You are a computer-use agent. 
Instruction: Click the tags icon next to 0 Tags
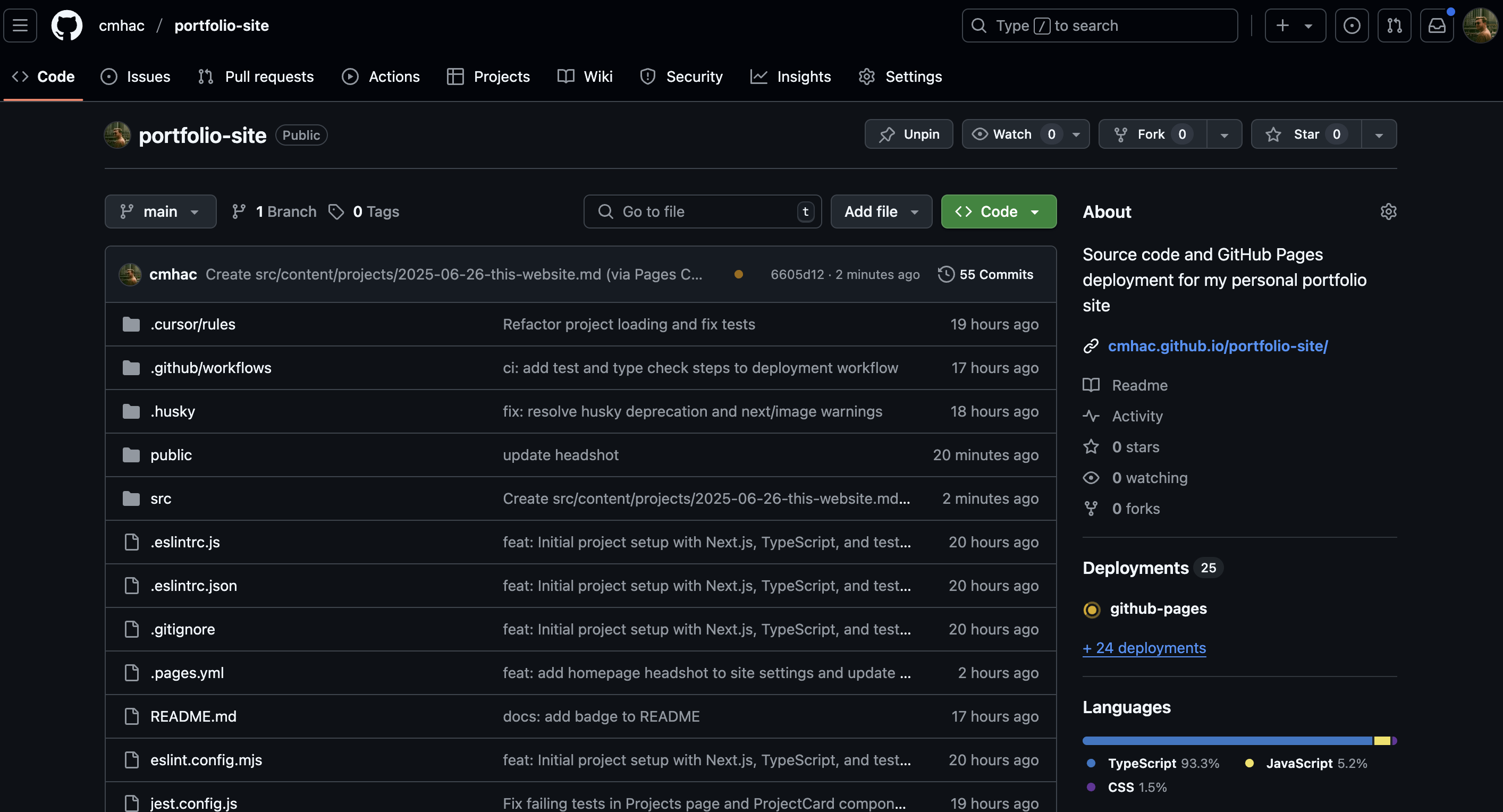336,211
